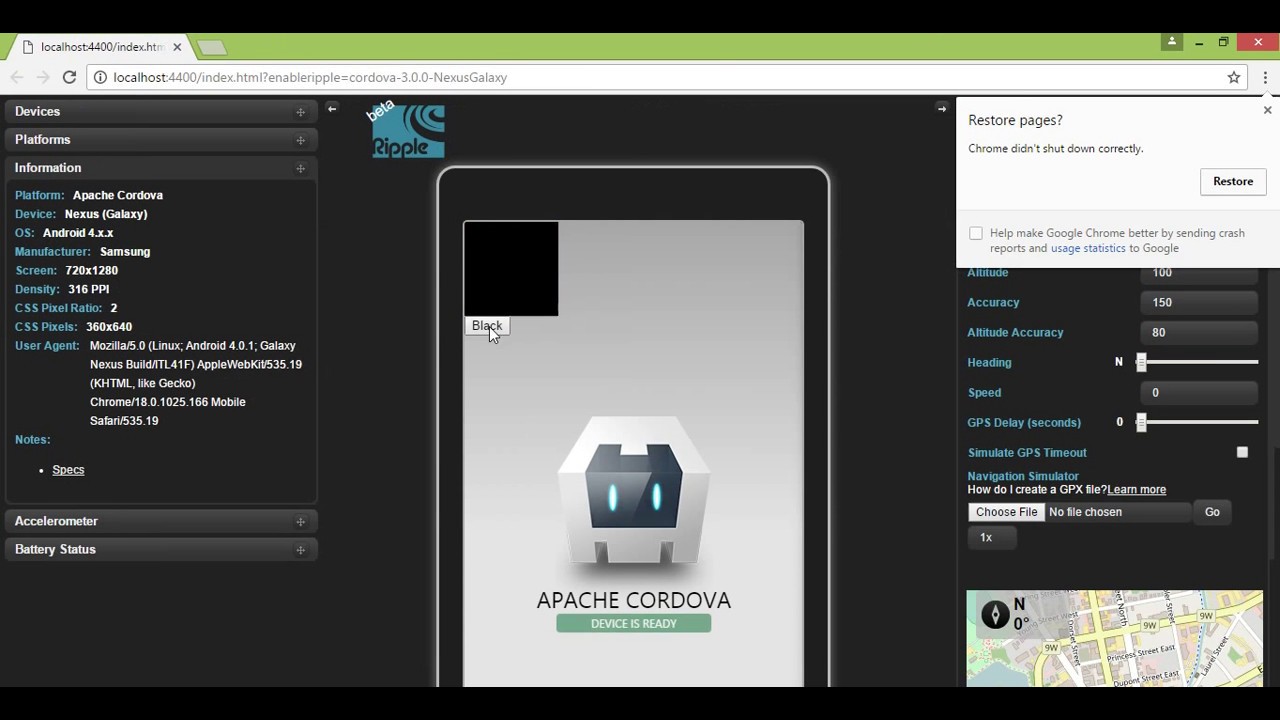Expand the Devices panel

(161, 112)
